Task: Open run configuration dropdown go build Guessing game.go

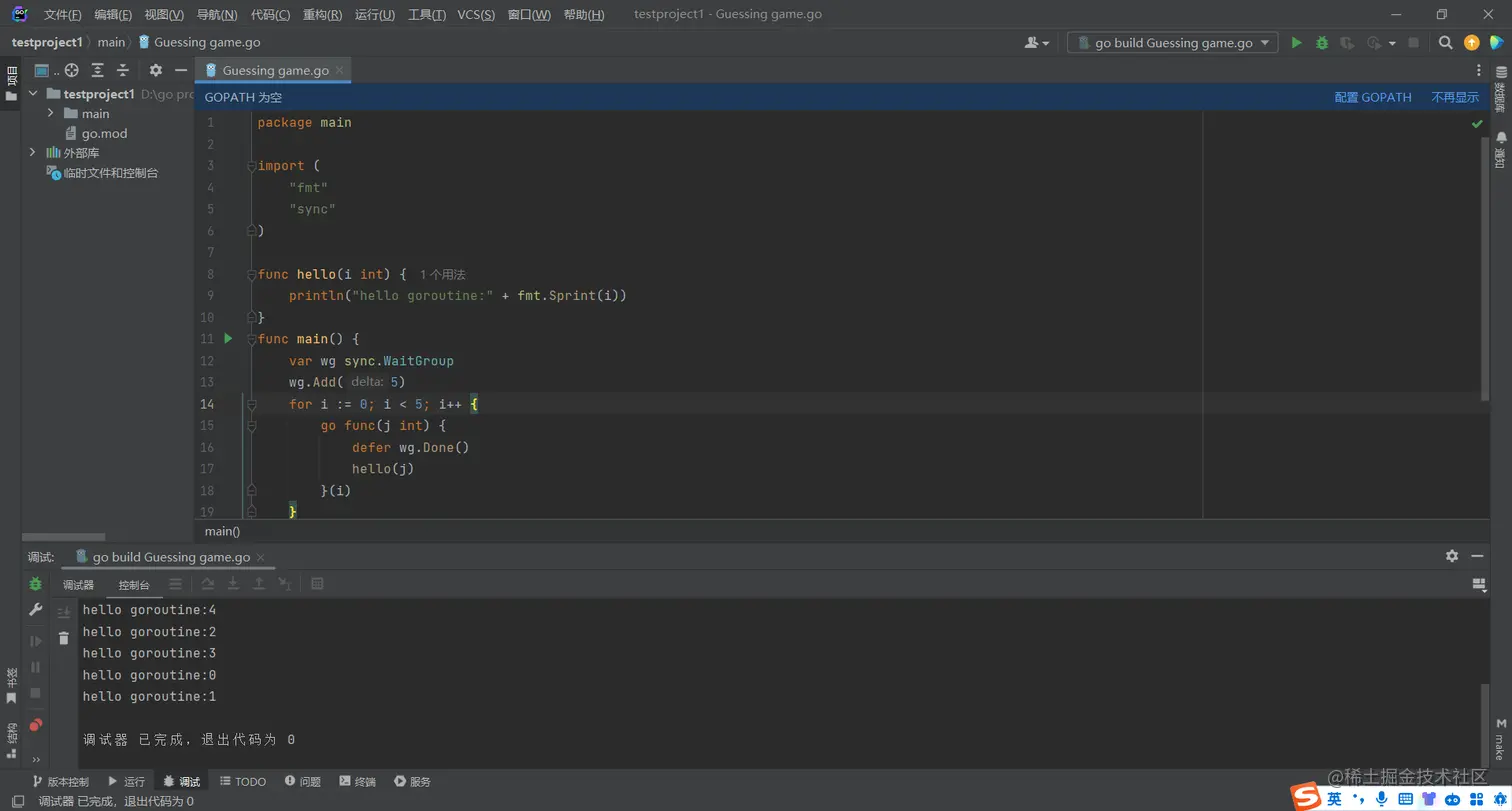Action: [1172, 43]
